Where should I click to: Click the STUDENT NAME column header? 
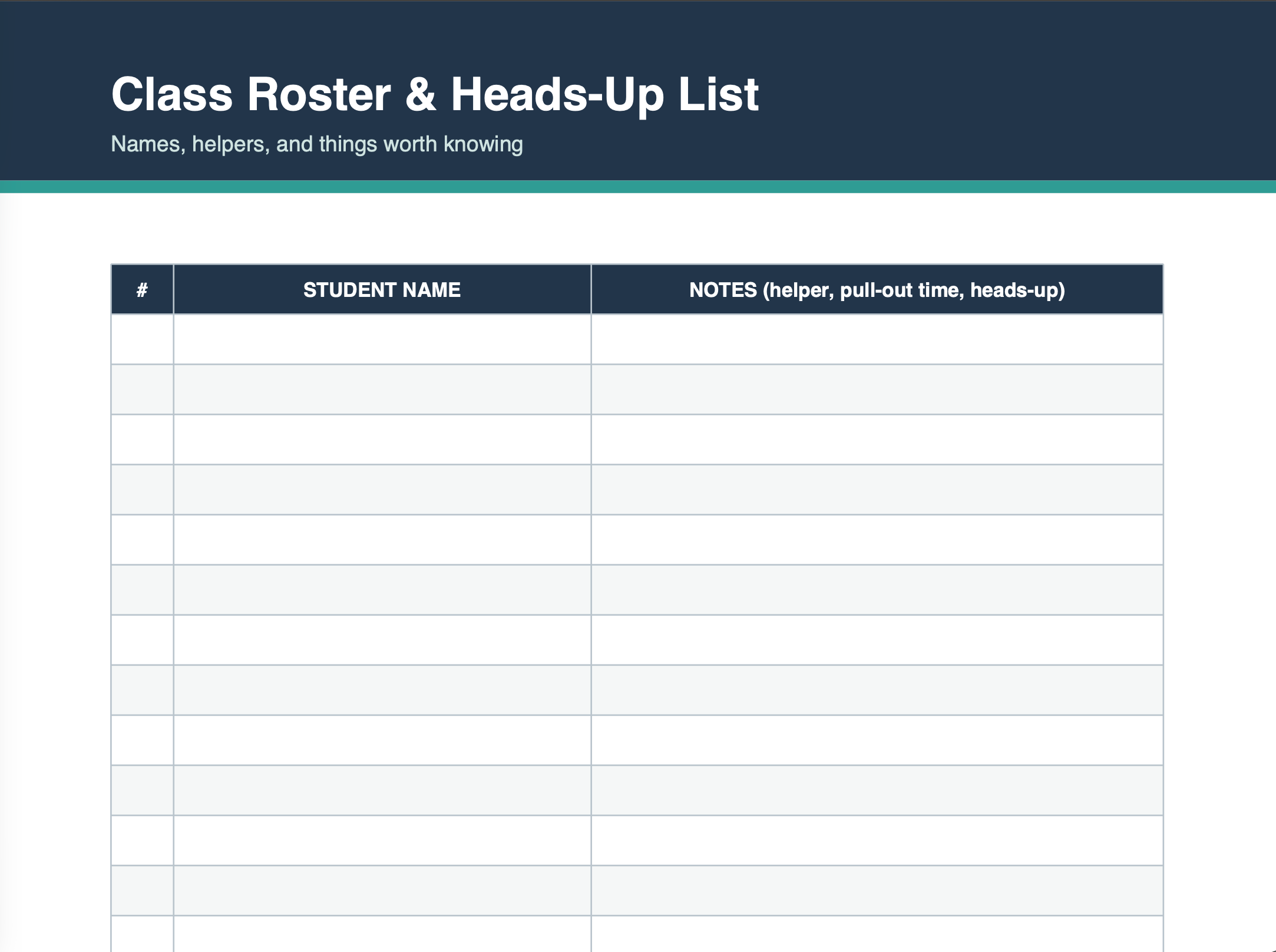point(382,289)
